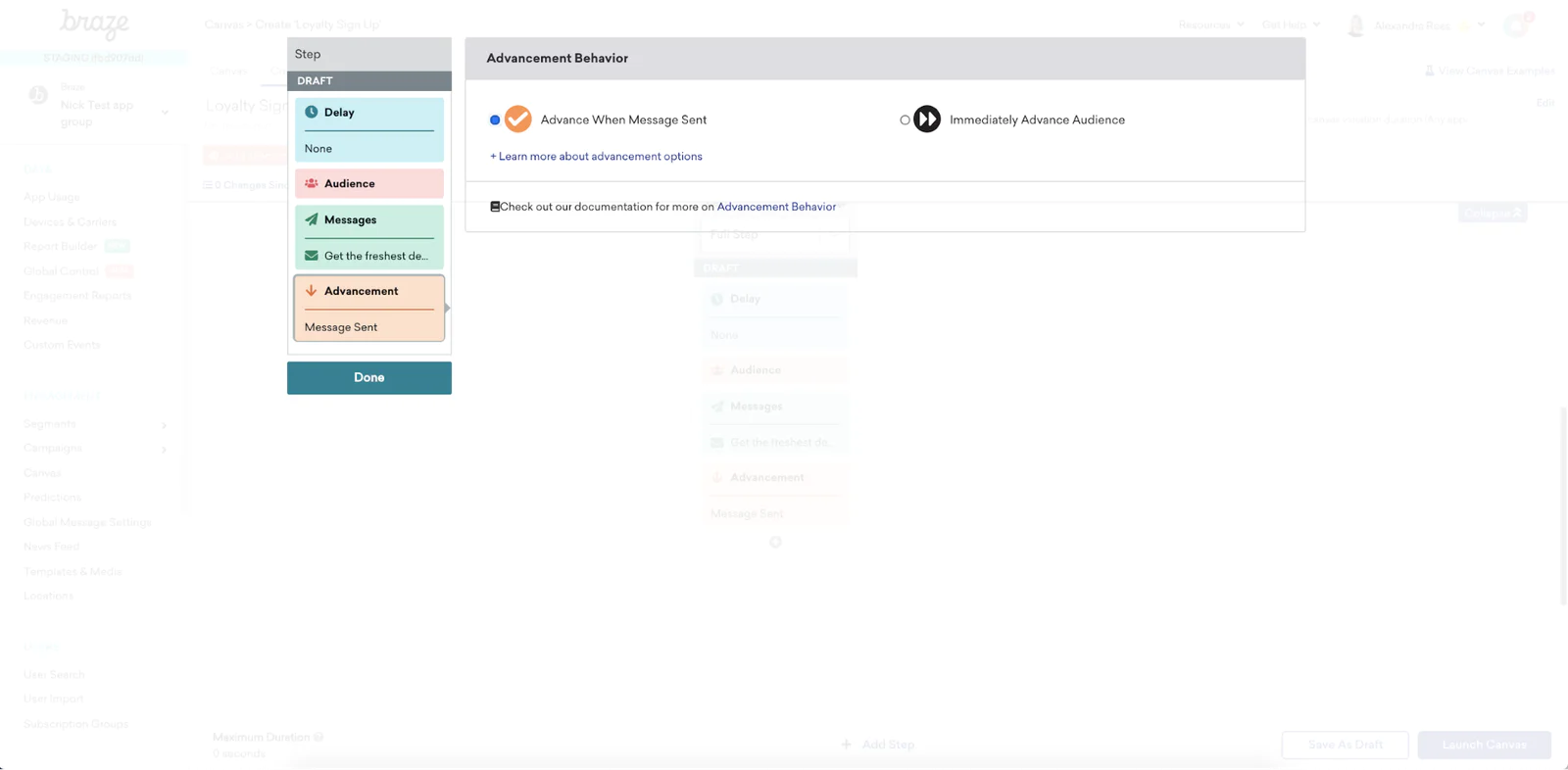Click Add Step in the bottom bar
The height and width of the screenshot is (770, 1568).
click(878, 746)
